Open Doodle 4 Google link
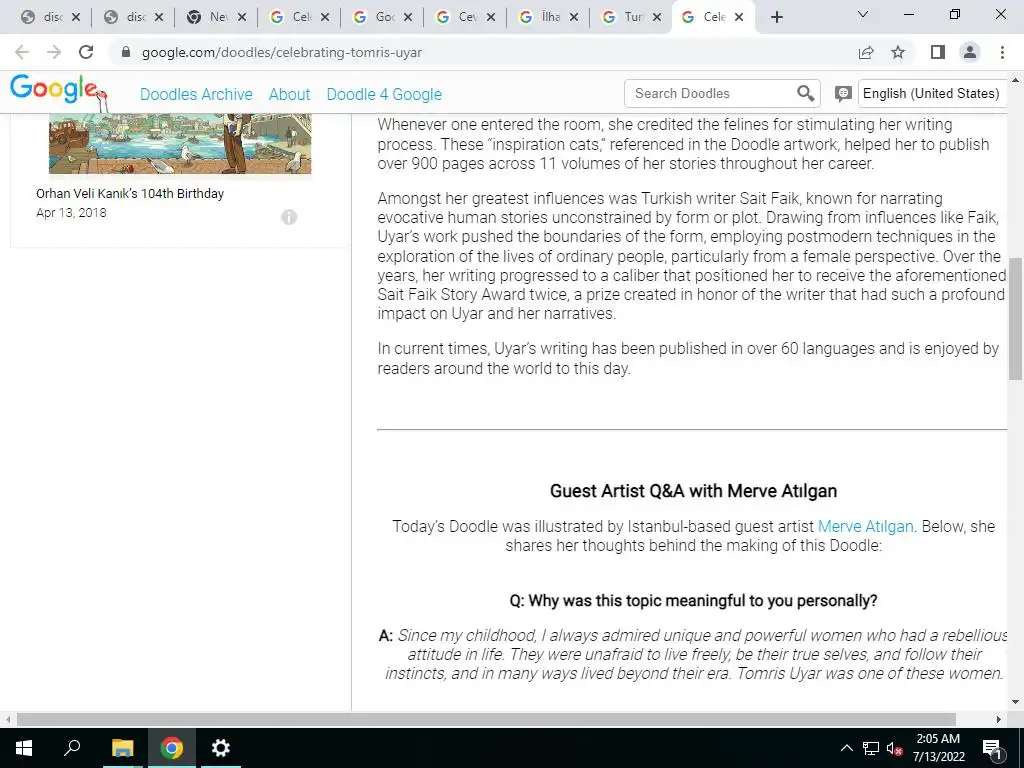The width and height of the screenshot is (1024, 768). pos(384,94)
